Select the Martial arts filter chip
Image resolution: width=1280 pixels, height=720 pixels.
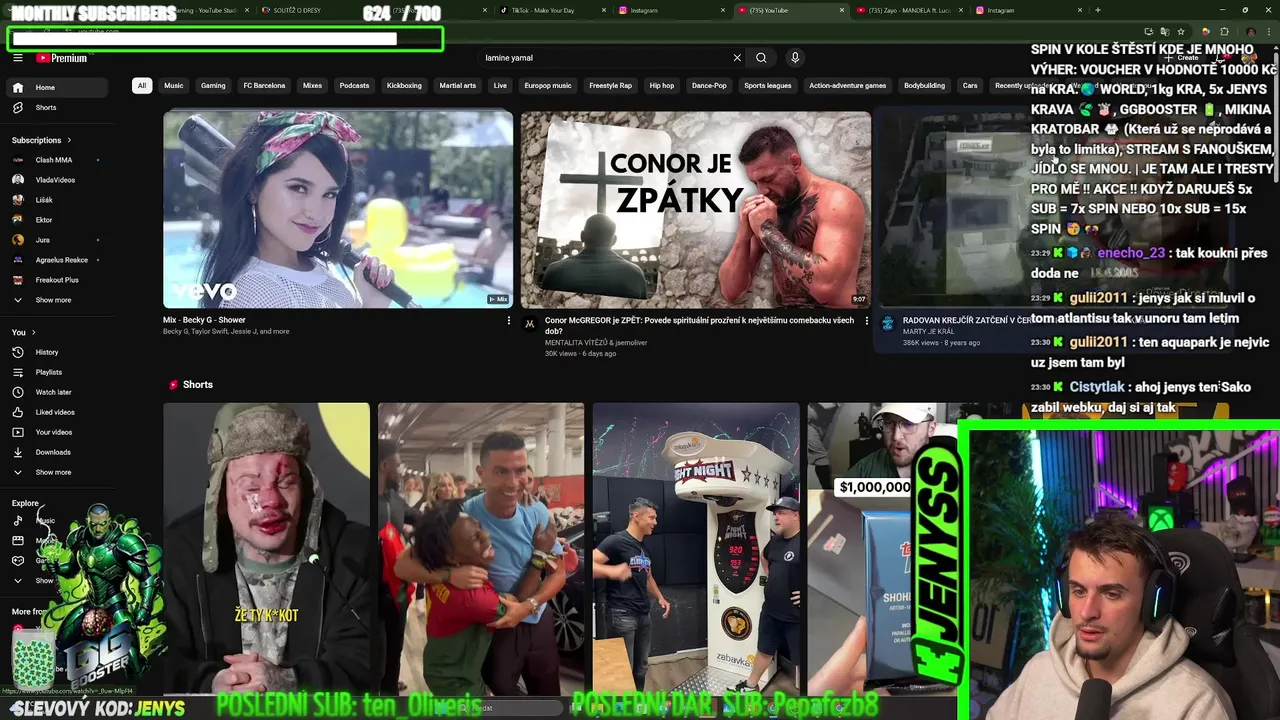point(458,86)
